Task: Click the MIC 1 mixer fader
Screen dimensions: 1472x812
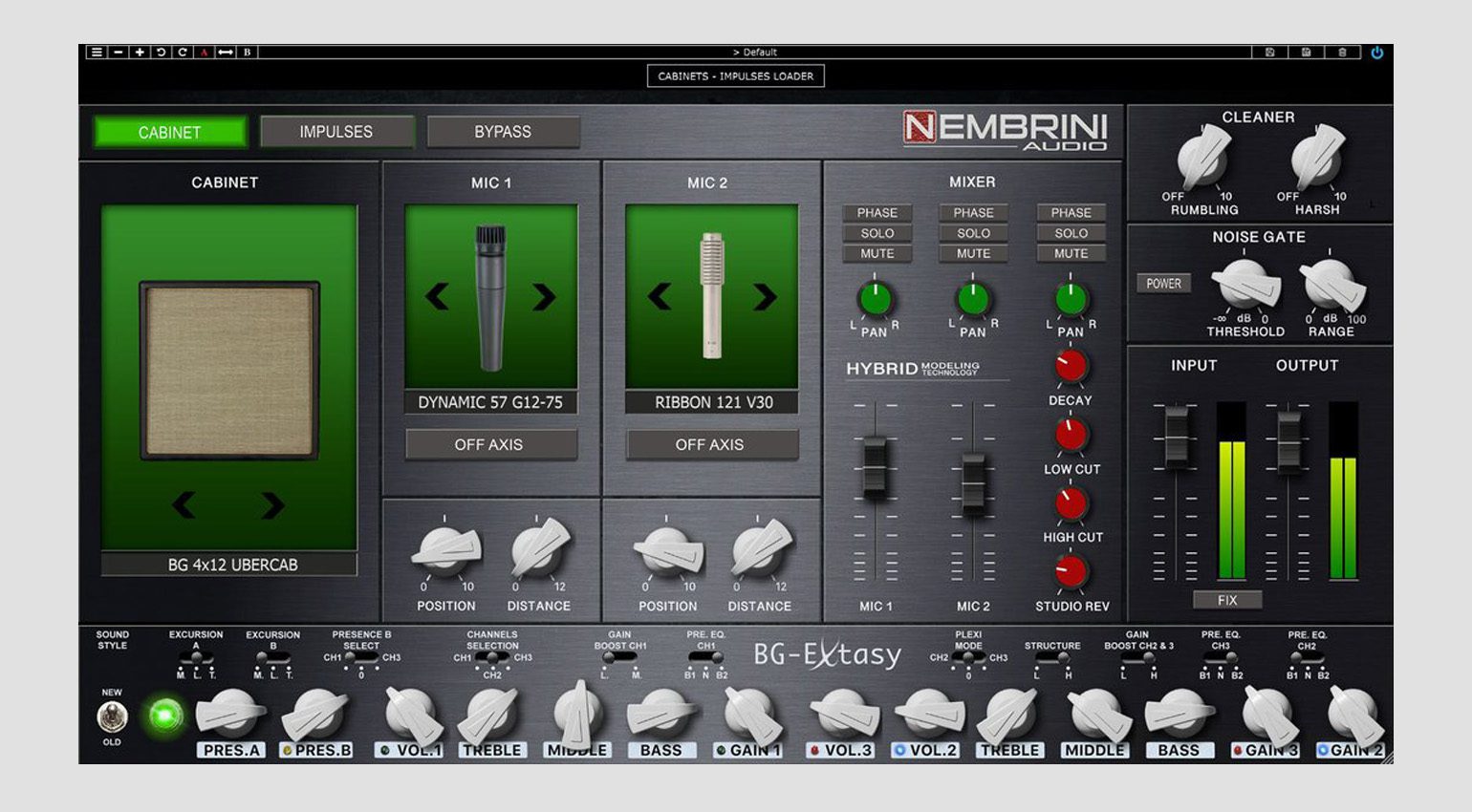Action: point(875,467)
